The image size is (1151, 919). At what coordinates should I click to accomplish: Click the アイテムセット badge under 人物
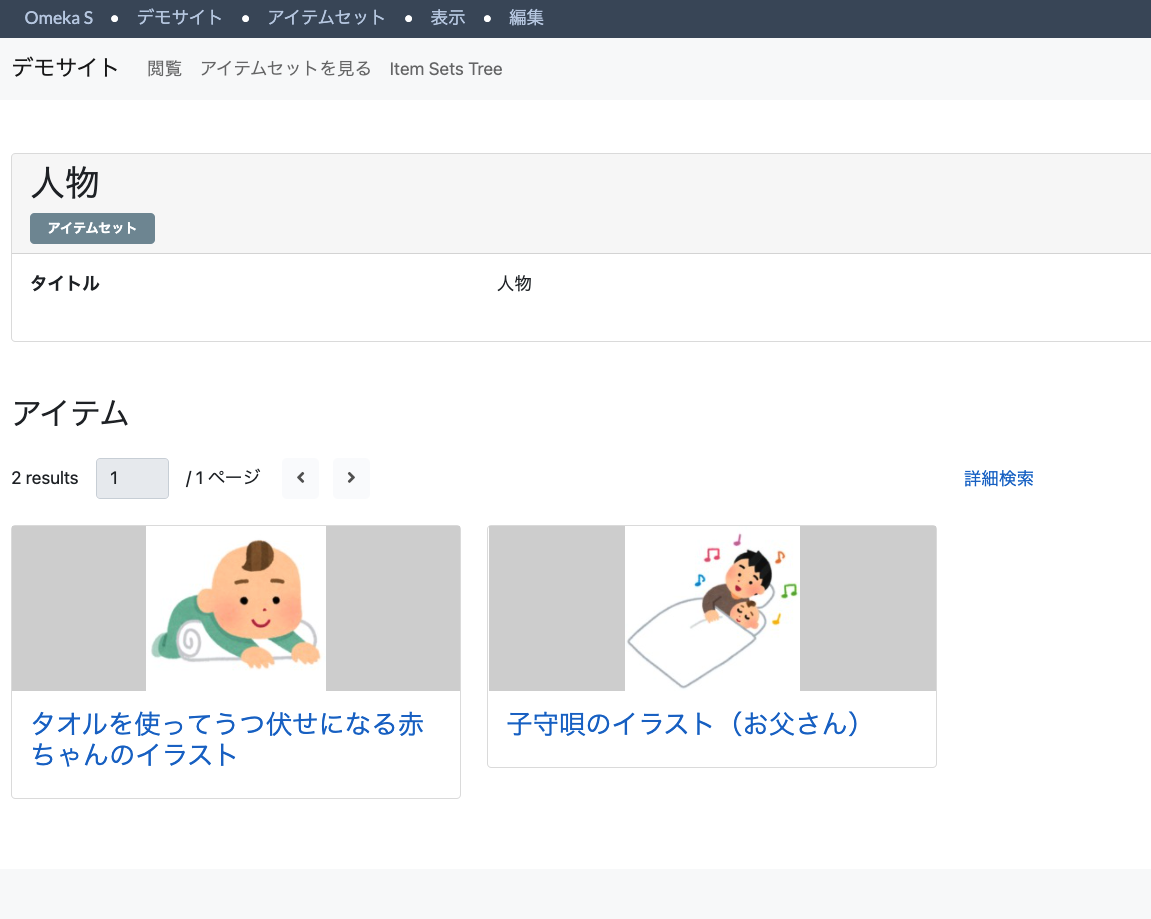coord(92,228)
